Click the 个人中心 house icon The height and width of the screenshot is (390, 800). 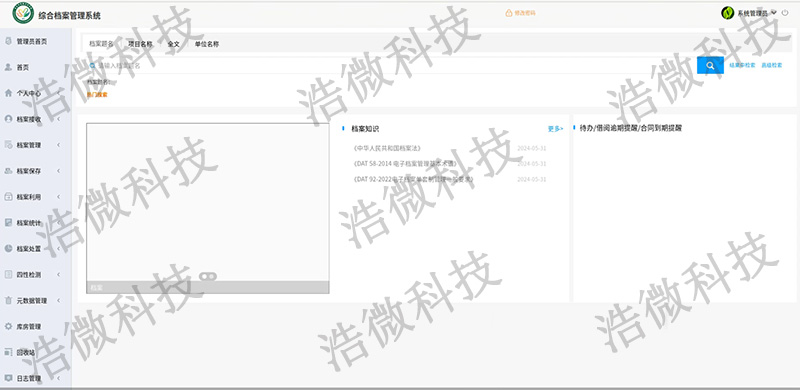(x=8, y=93)
